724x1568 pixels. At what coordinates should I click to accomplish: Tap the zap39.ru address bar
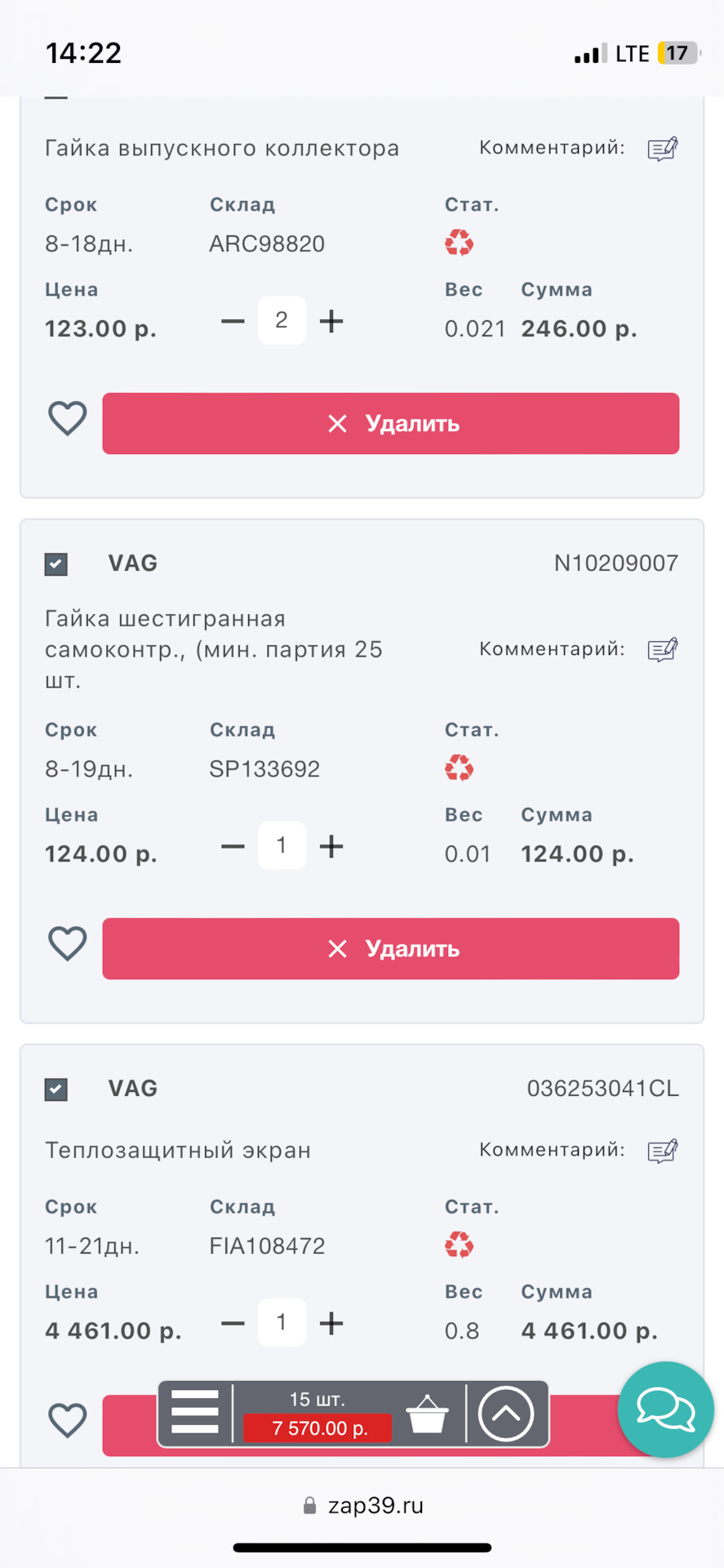pyautogui.click(x=362, y=1505)
